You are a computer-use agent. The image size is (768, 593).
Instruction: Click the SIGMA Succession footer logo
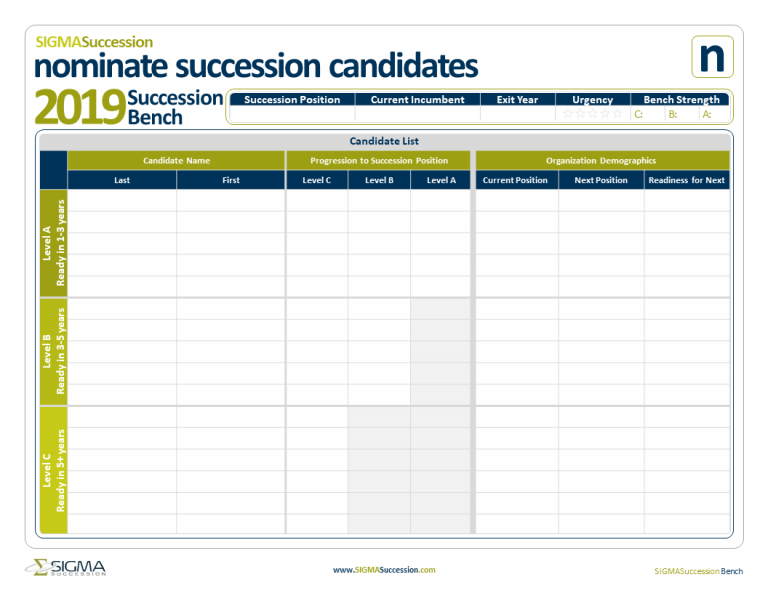pyautogui.click(x=66, y=568)
